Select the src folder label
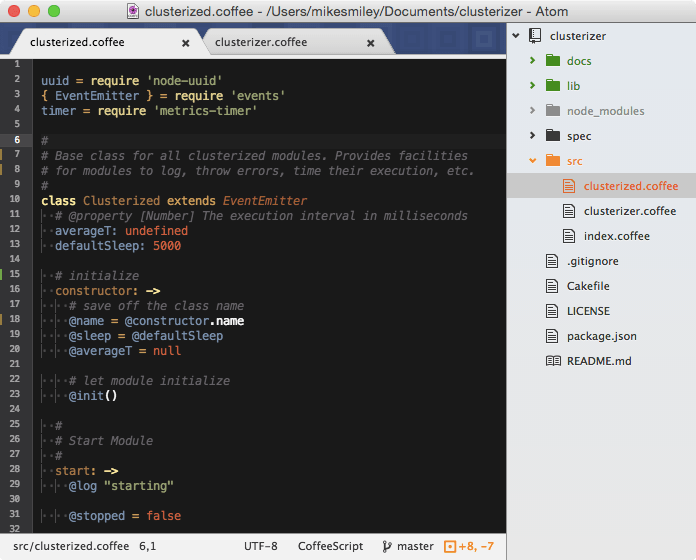The height and width of the screenshot is (560, 696). click(x=574, y=161)
